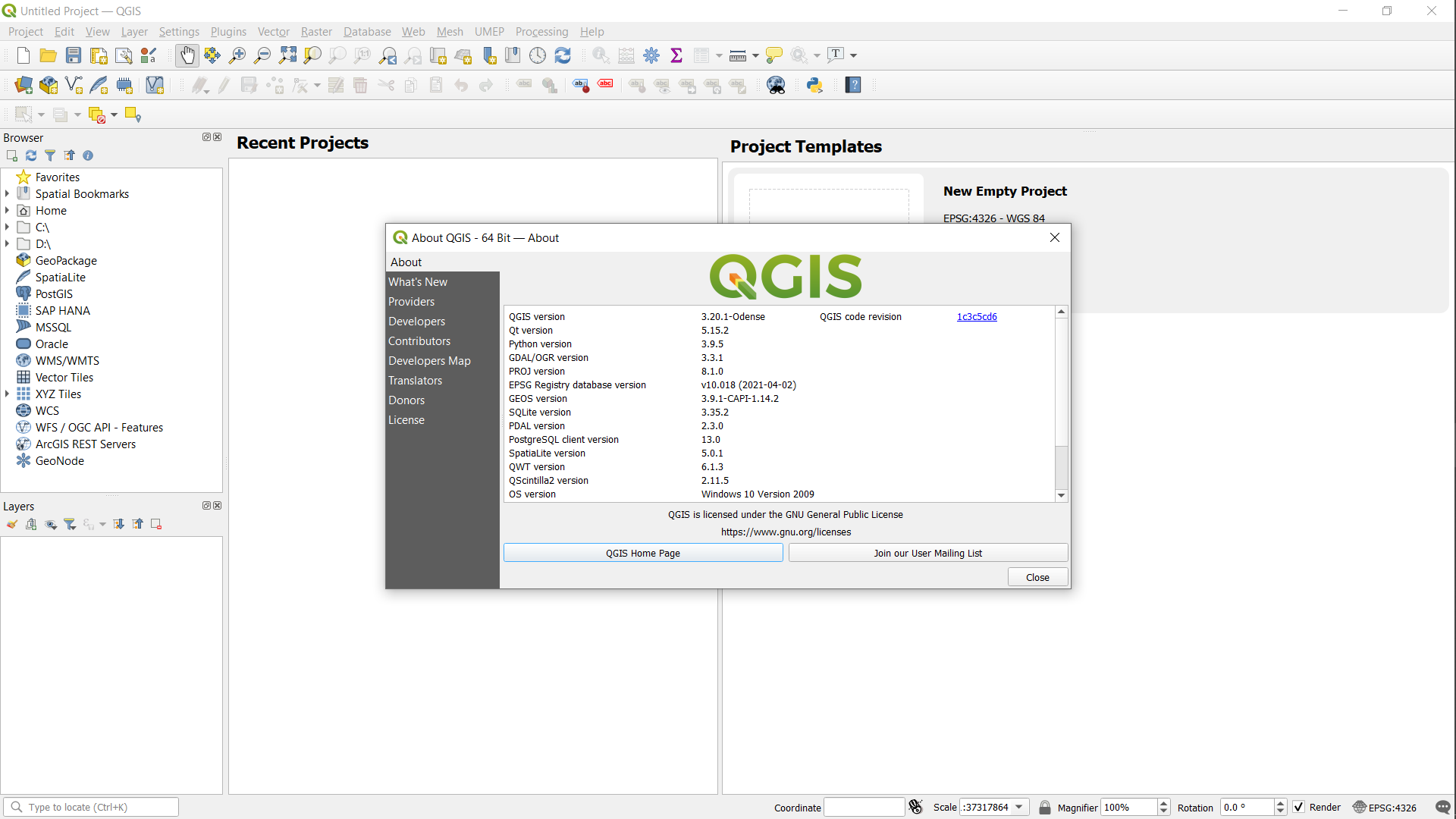Increase Magnifier value with up stepper
This screenshot has height=819, width=1456.
click(1164, 803)
